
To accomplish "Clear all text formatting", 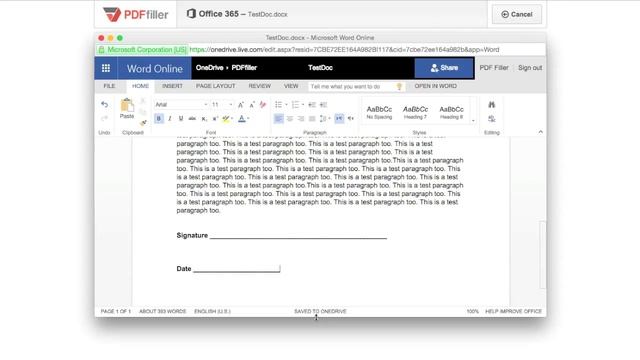I will pyautogui.click(x=263, y=105).
